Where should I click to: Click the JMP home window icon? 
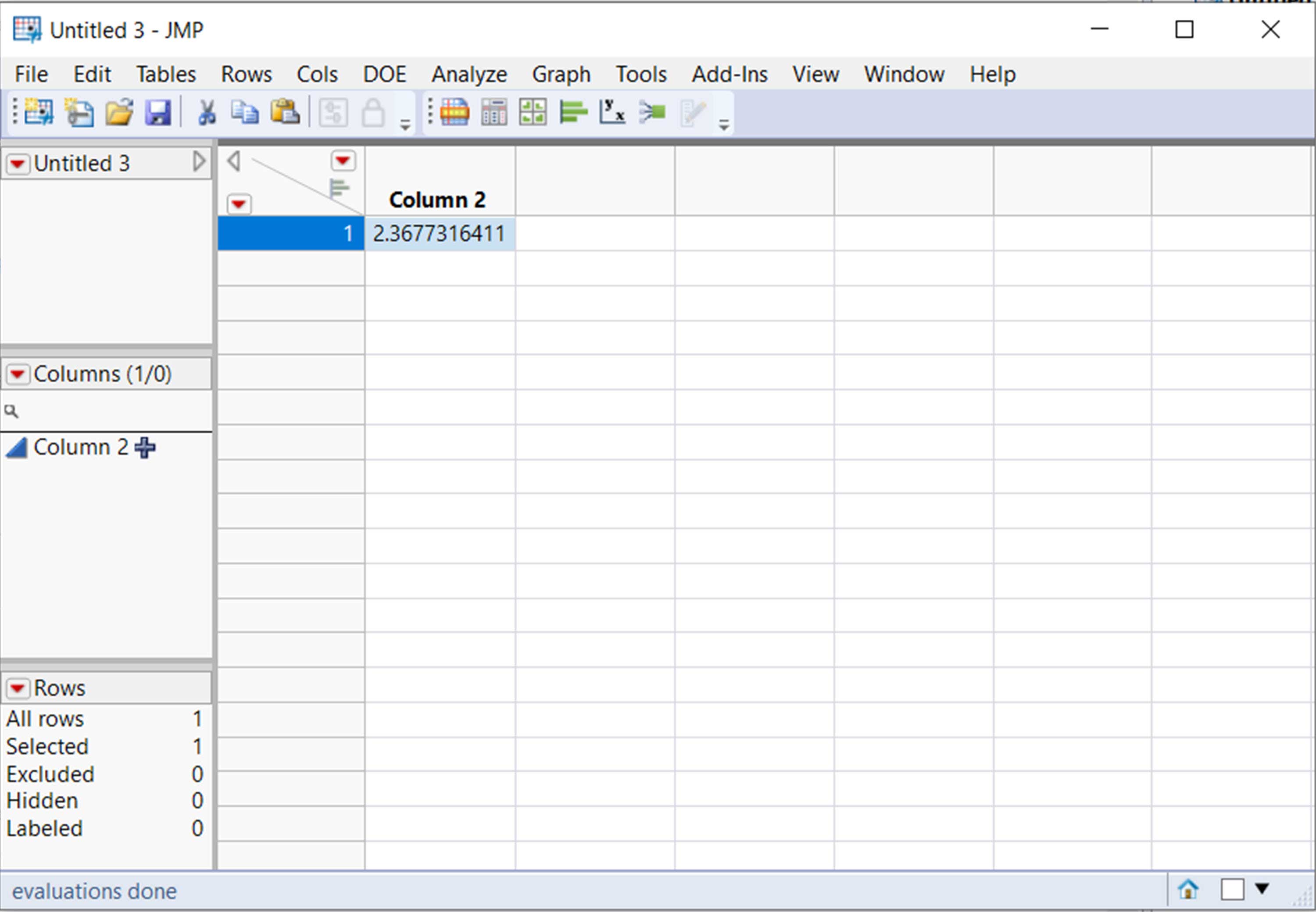pos(1188,889)
